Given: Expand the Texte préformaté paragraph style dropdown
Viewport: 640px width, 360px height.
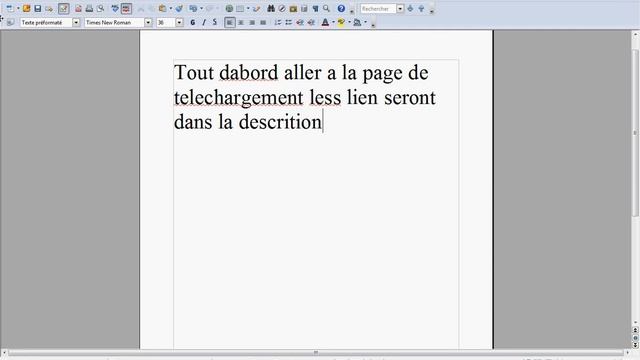Looking at the screenshot, I should (x=76, y=22).
